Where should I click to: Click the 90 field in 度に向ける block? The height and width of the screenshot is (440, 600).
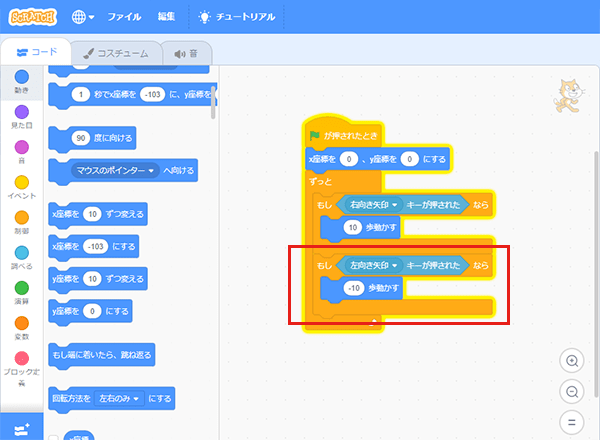[x=80, y=138]
